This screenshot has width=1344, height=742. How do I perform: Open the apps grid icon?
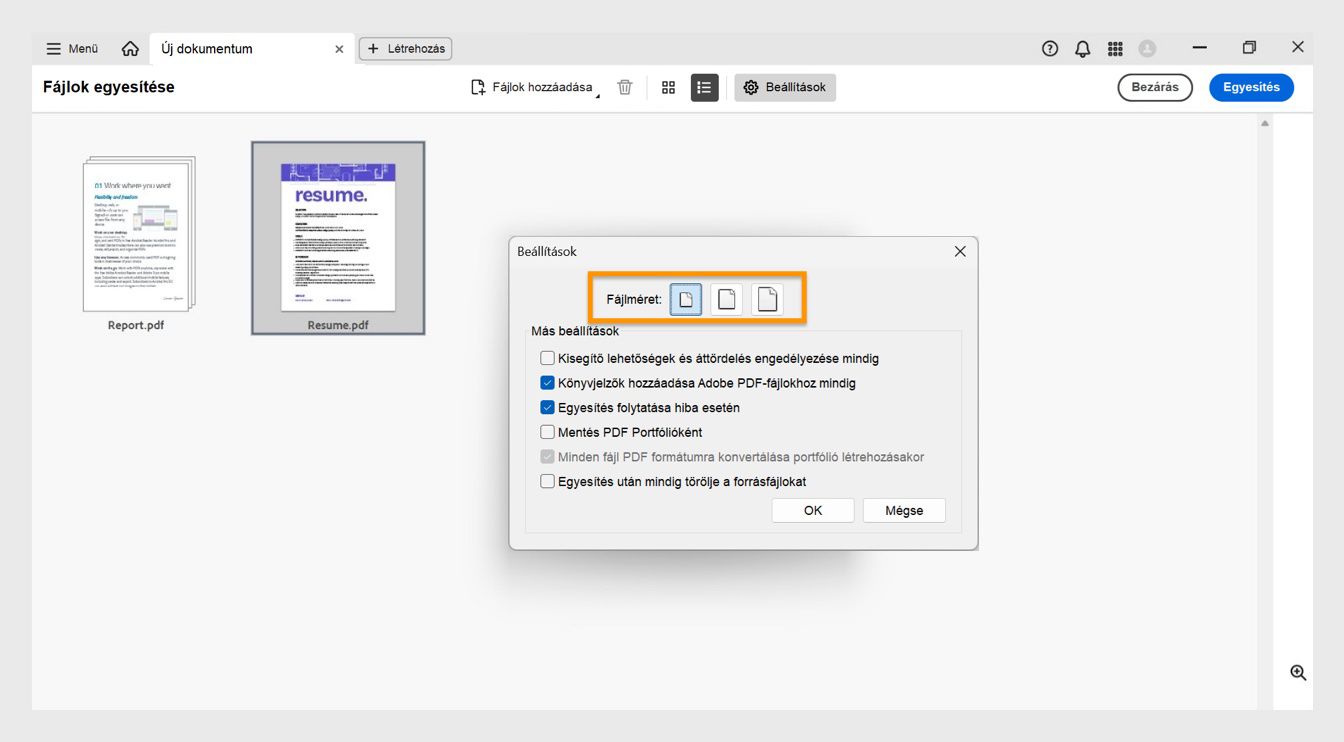1116,48
